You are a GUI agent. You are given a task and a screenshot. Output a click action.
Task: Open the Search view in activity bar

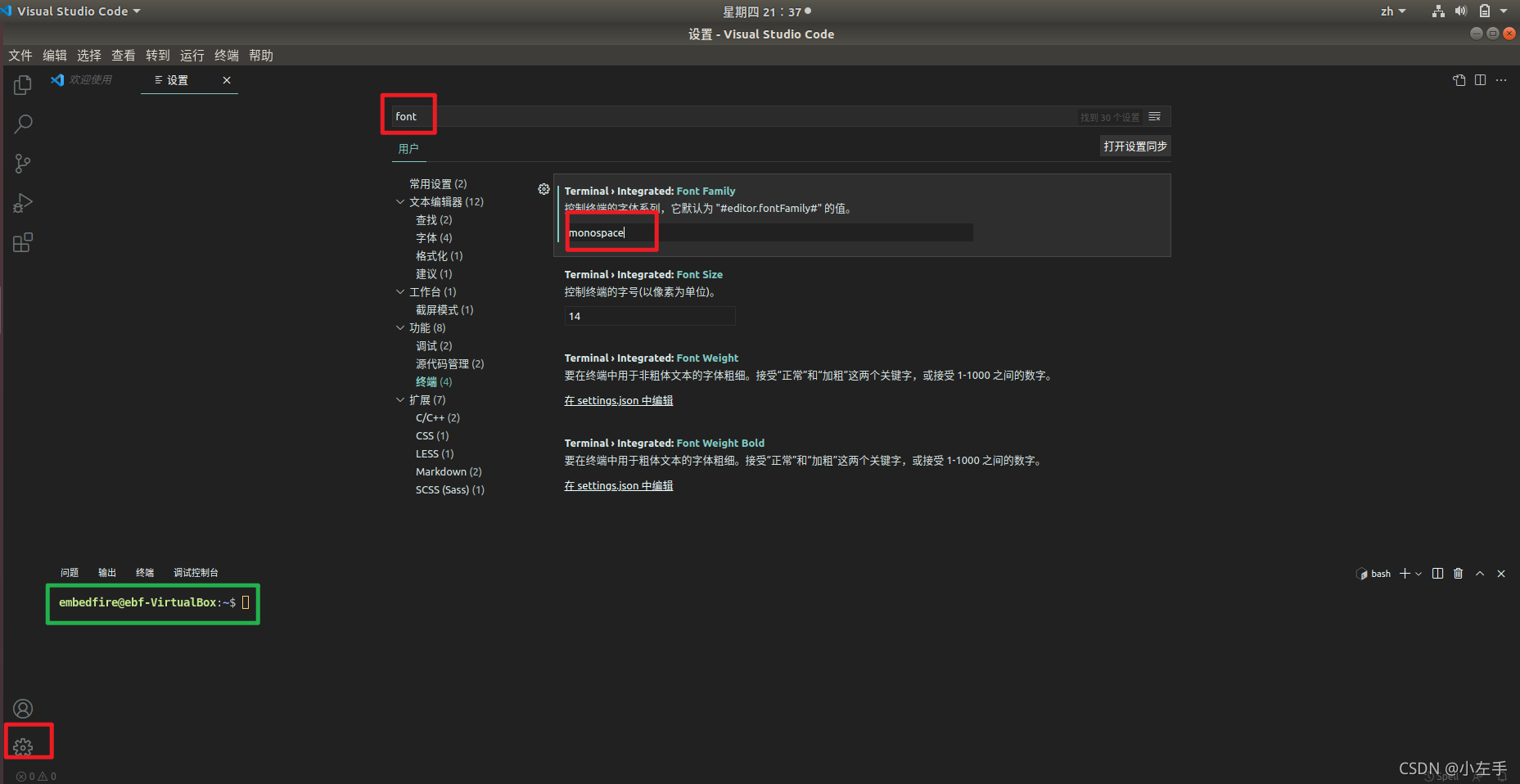coord(23,124)
